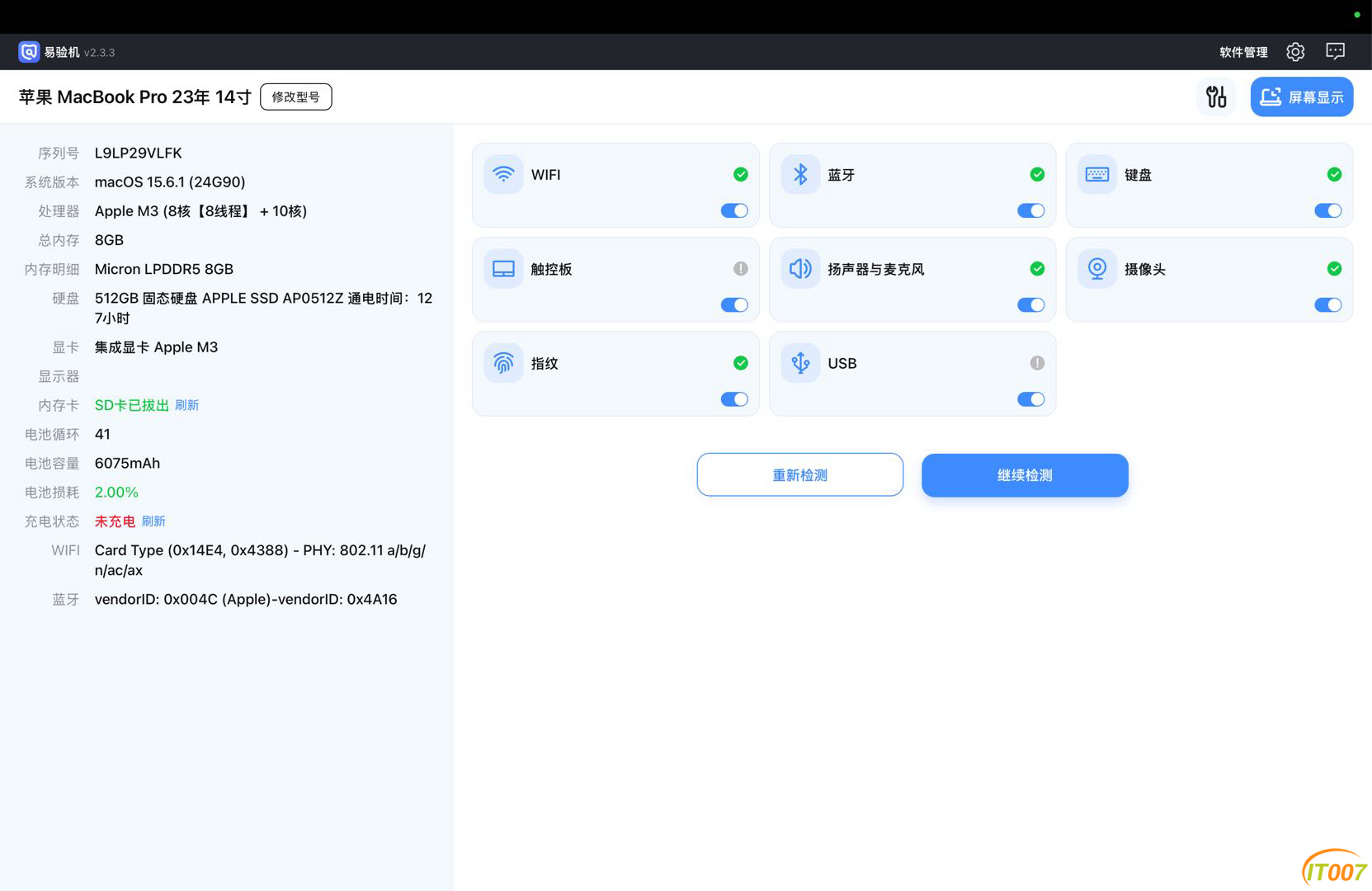Toggle off the WIFI test switch
Screen dimensions: 1372x891
[x=734, y=210]
